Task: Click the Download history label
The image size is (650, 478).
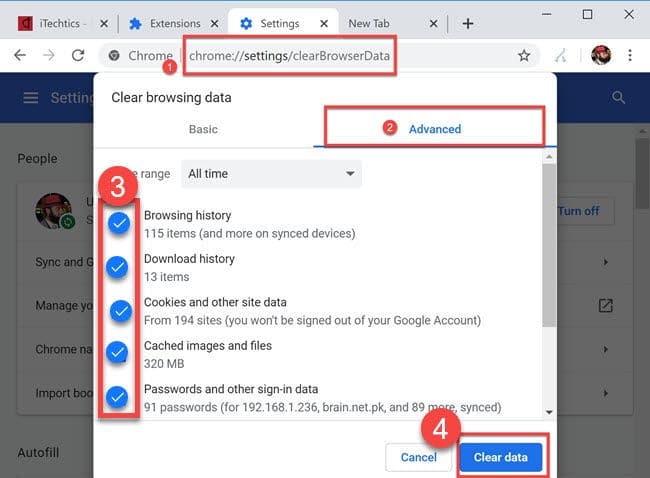Action: click(189, 259)
